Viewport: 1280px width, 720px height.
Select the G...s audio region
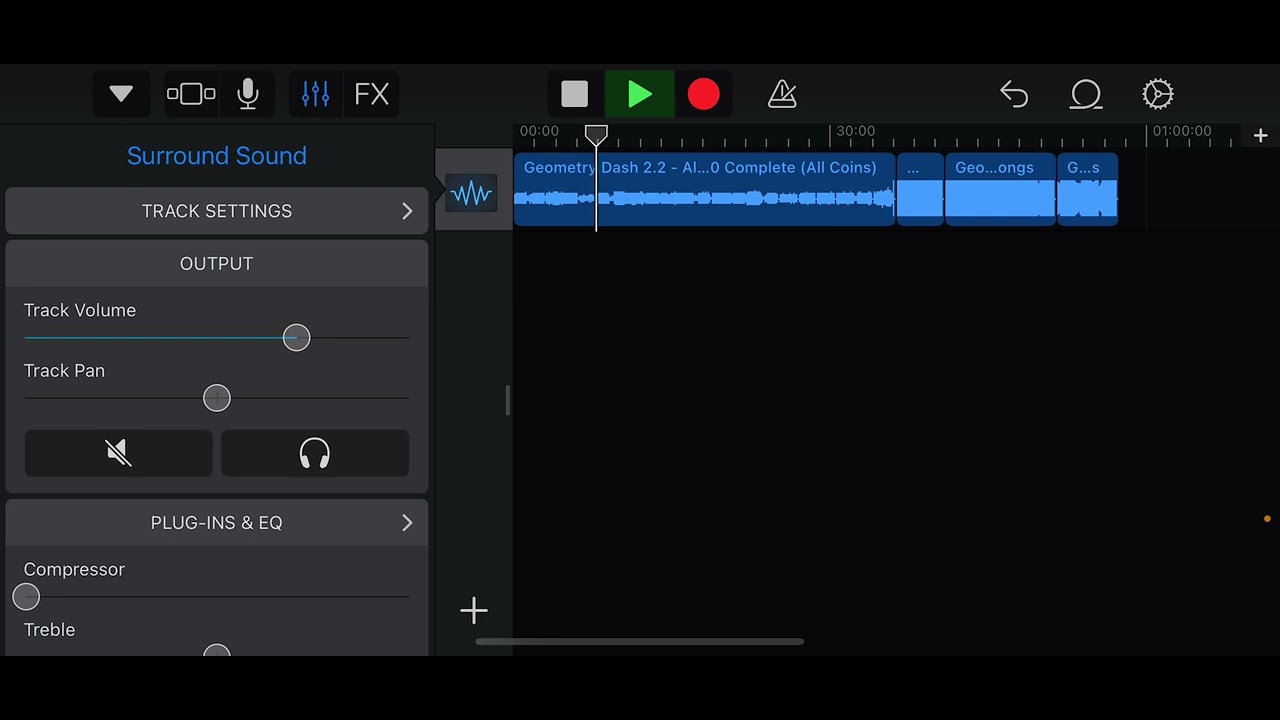pyautogui.click(x=1087, y=189)
